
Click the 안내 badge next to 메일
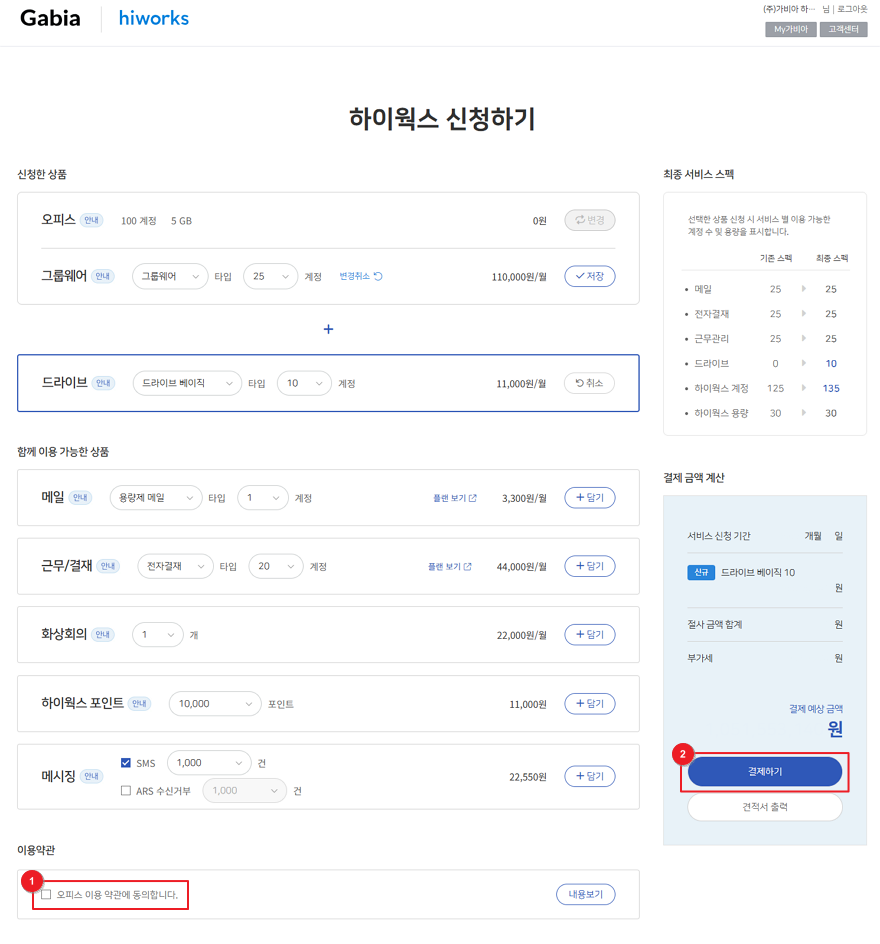pyautogui.click(x=80, y=497)
